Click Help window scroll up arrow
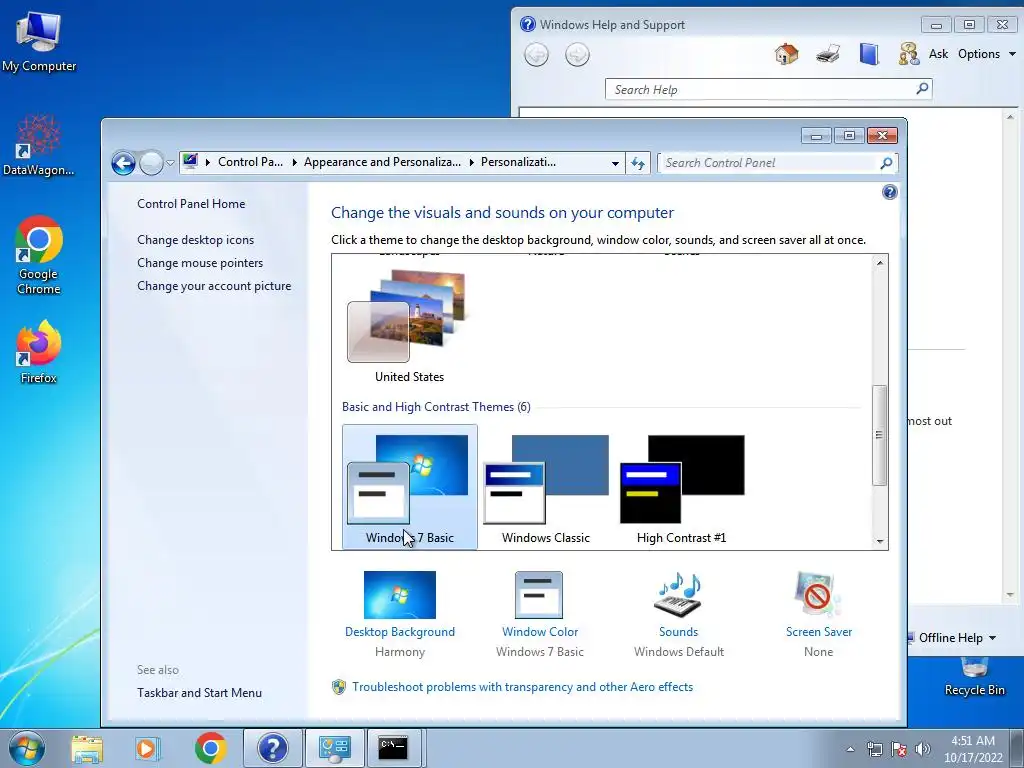 pos(1010,117)
